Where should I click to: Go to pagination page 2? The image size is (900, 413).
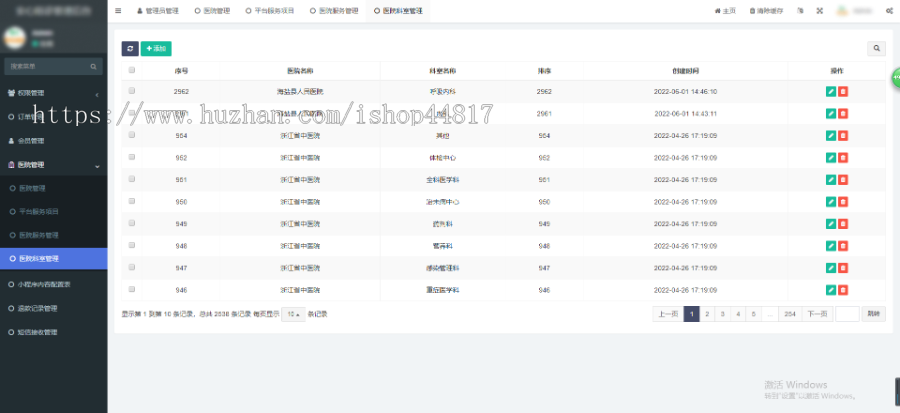coord(707,314)
